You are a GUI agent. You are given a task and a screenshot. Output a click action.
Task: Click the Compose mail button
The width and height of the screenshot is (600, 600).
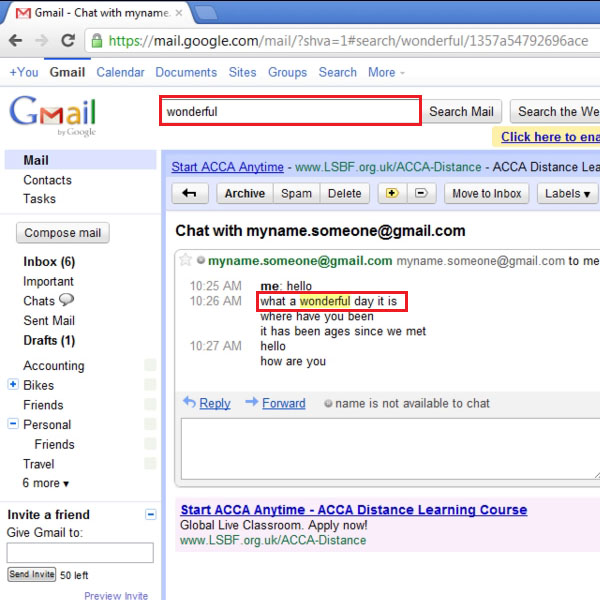point(63,233)
